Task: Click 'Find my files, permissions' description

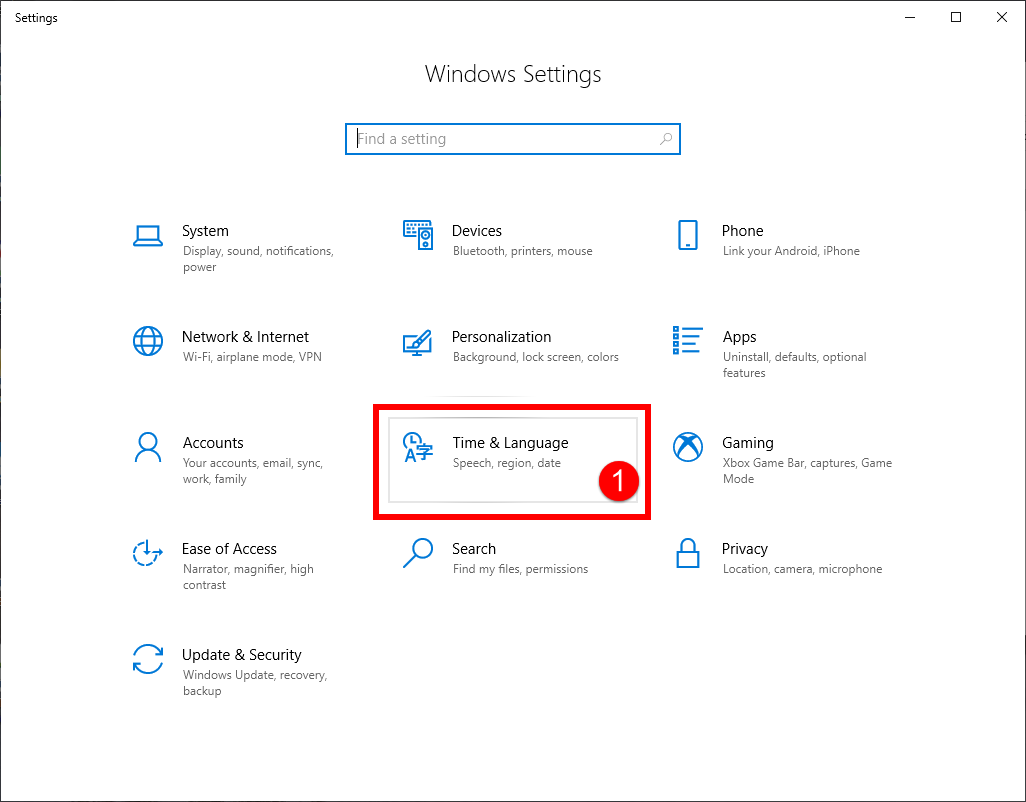Action: click(520, 569)
